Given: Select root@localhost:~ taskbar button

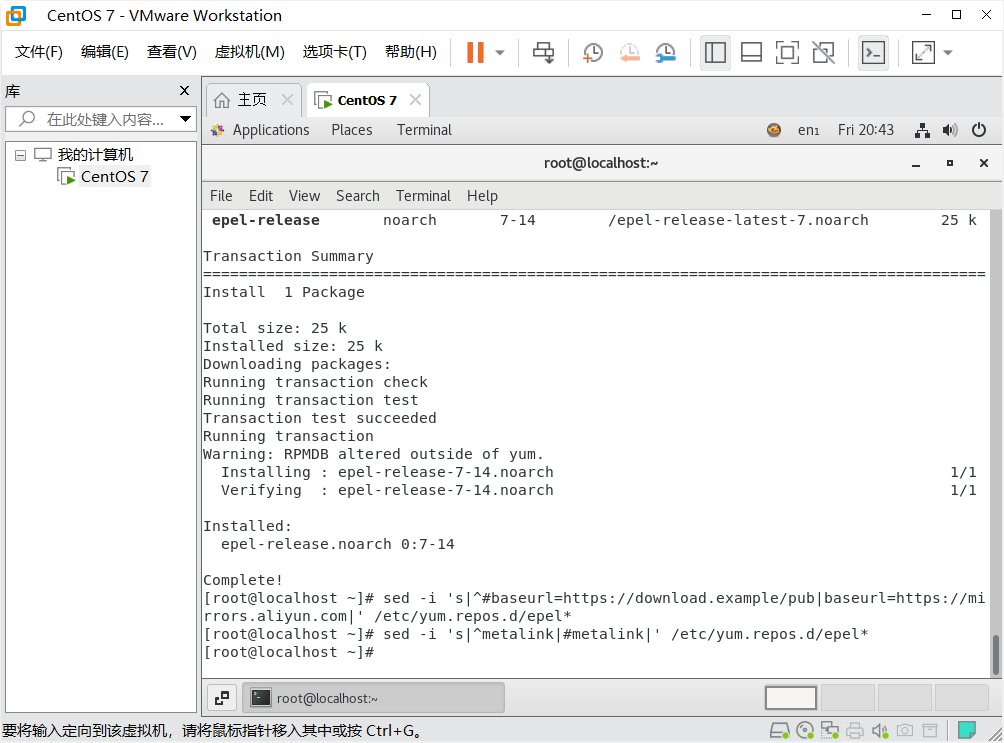Looking at the screenshot, I should click(x=373, y=698).
